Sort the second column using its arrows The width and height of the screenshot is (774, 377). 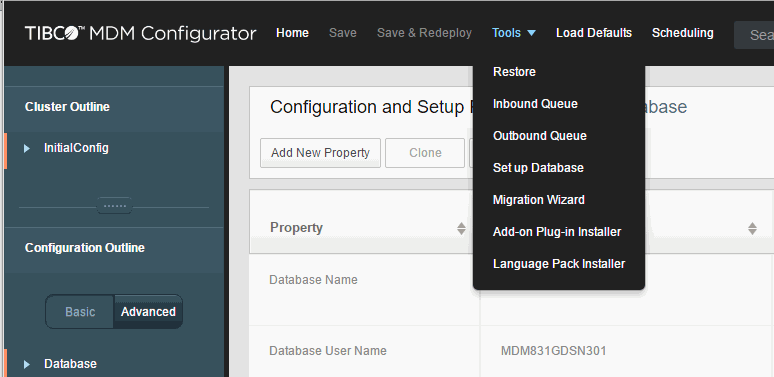point(752,228)
